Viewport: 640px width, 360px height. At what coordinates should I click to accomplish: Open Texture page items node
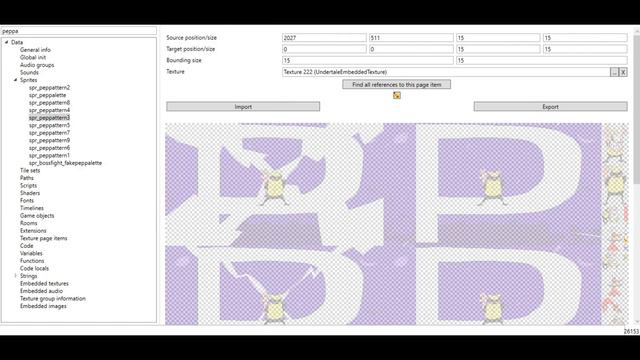[x=43, y=238]
